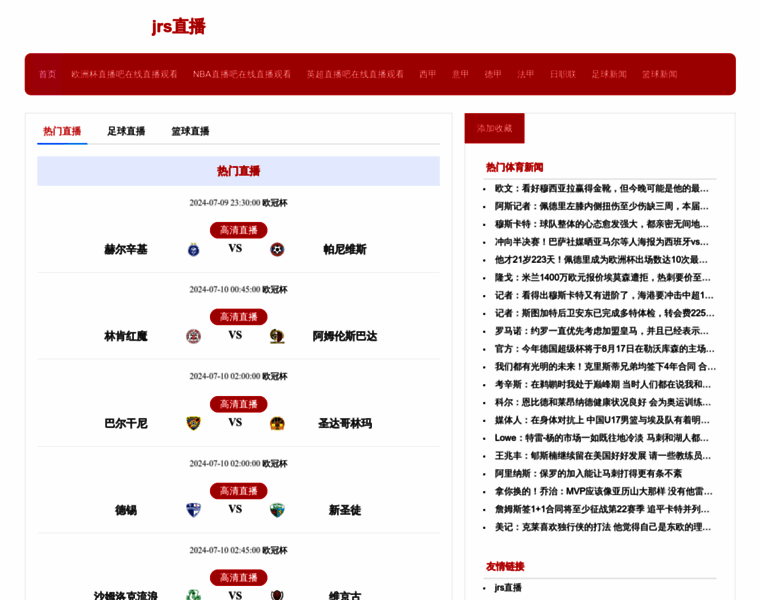Switch to 热门直播 tab

[62, 131]
